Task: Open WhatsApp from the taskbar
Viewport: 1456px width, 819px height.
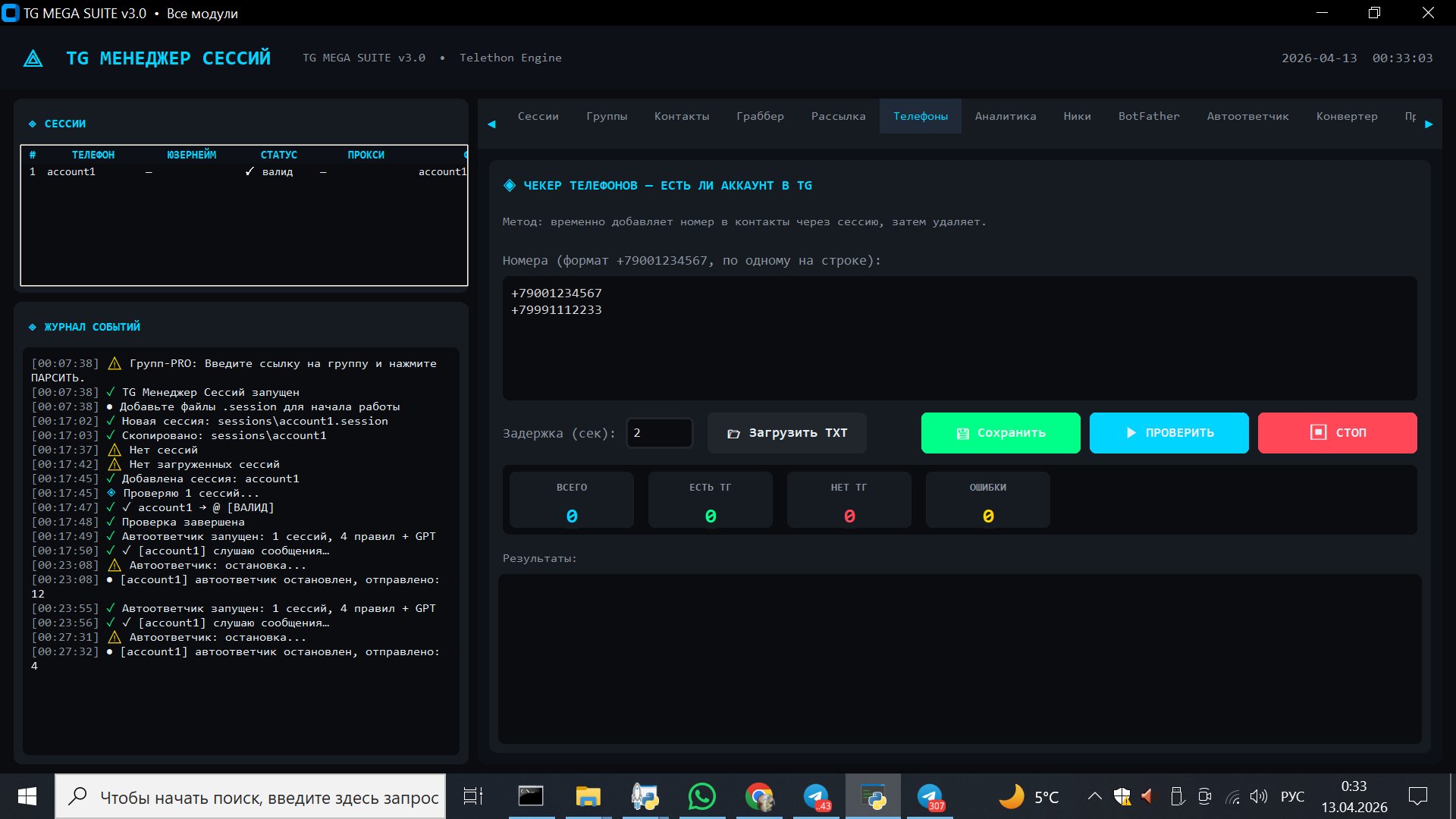Action: click(701, 797)
